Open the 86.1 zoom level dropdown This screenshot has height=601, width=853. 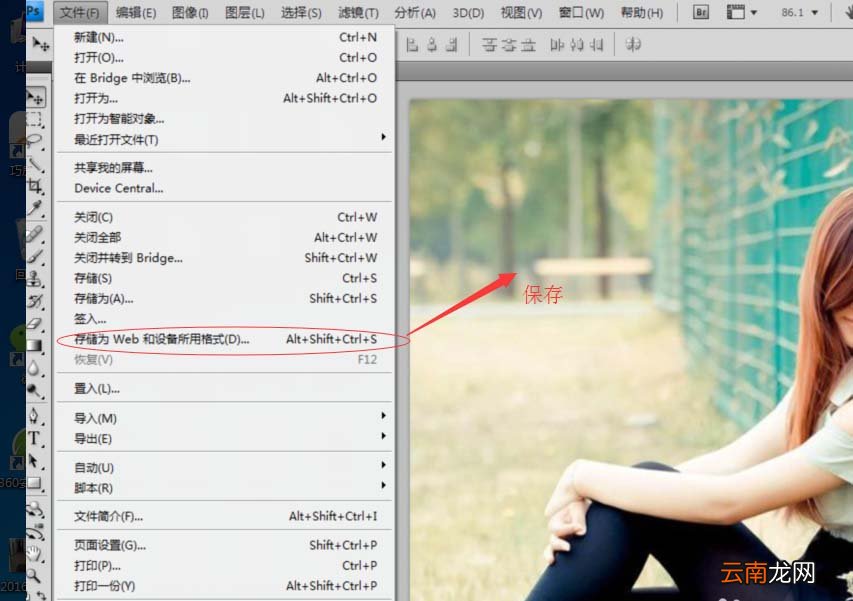814,13
